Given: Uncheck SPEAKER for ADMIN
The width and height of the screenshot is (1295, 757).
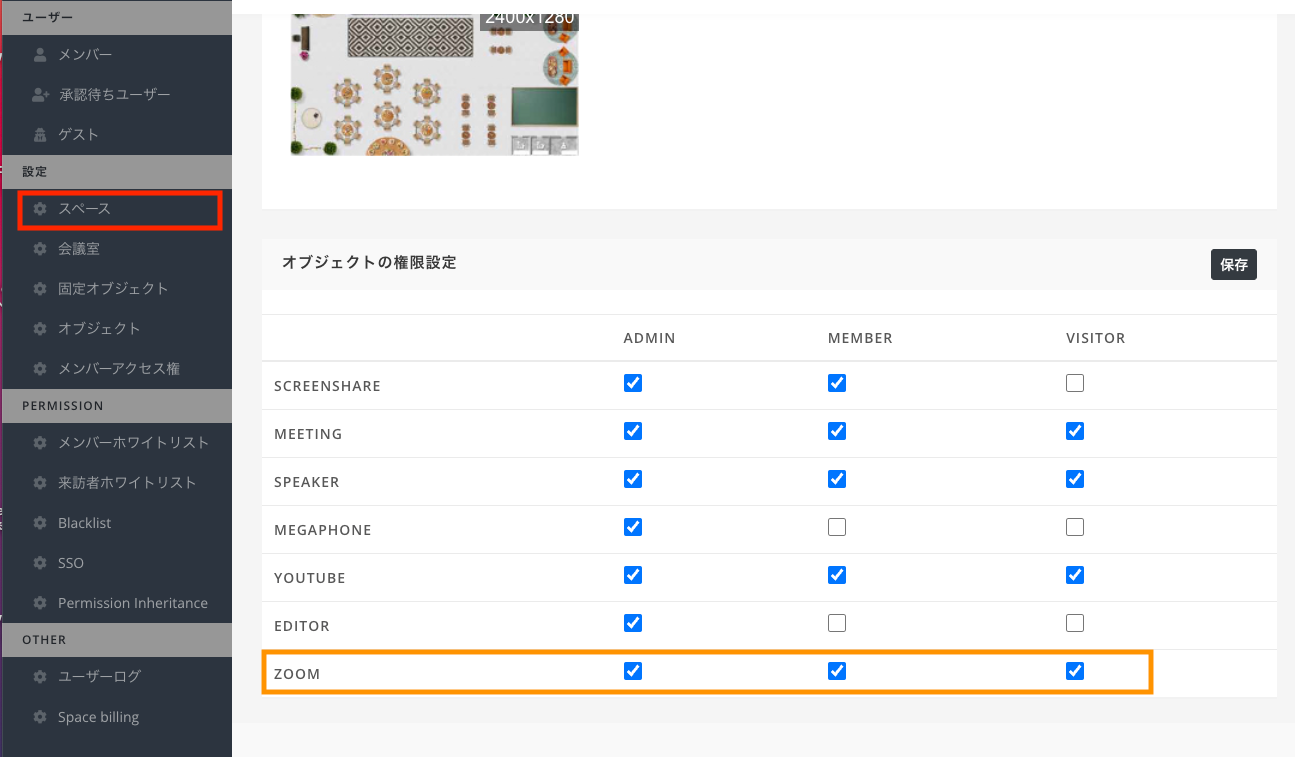Looking at the screenshot, I should click(x=633, y=479).
